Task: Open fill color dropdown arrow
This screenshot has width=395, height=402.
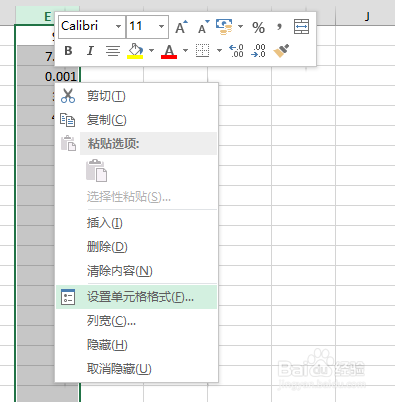Action: click(152, 51)
